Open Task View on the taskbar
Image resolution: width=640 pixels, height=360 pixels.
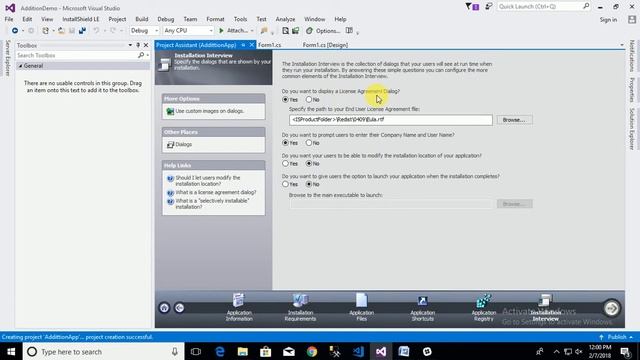(196, 351)
